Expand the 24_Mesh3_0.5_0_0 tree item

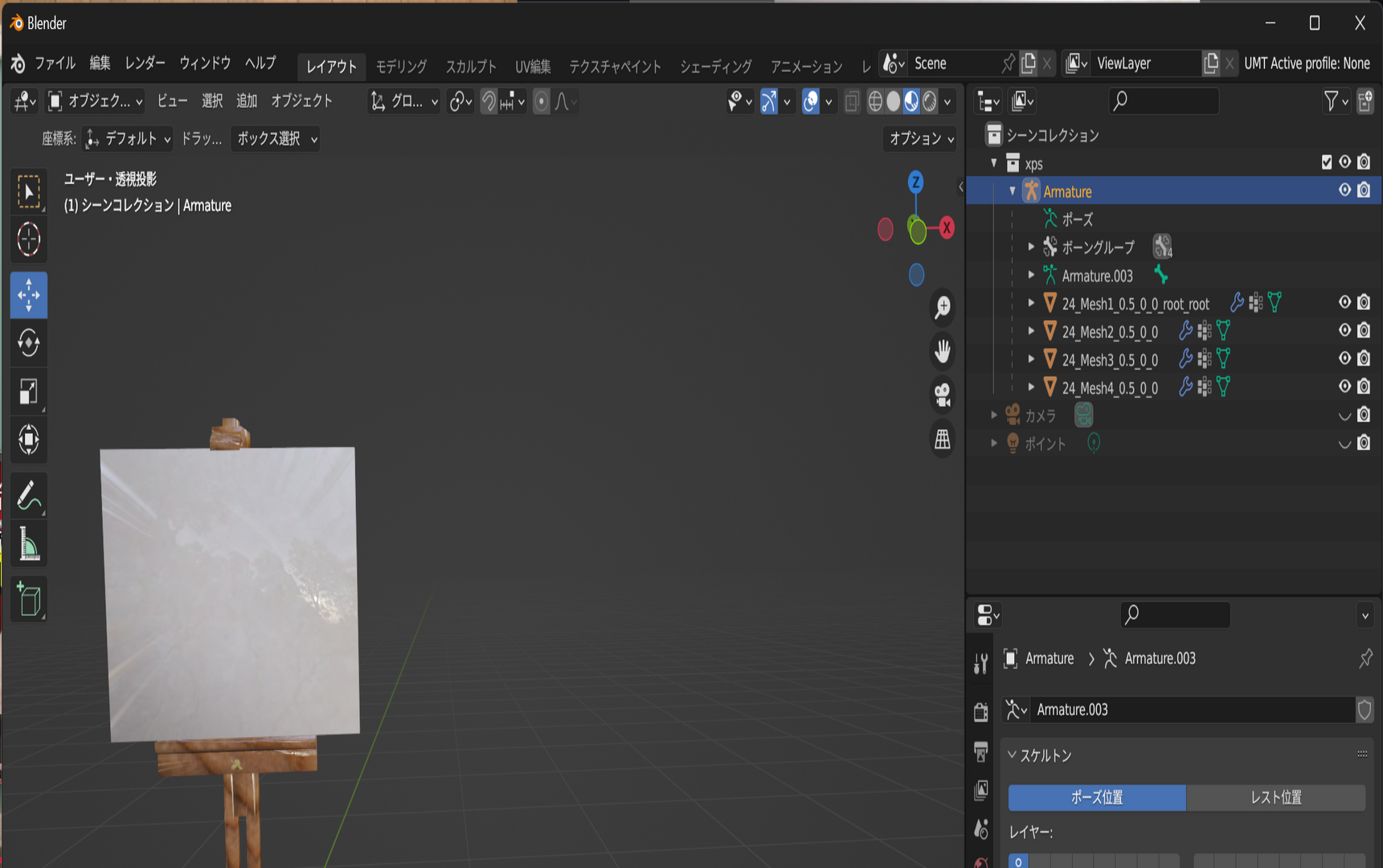1032,359
